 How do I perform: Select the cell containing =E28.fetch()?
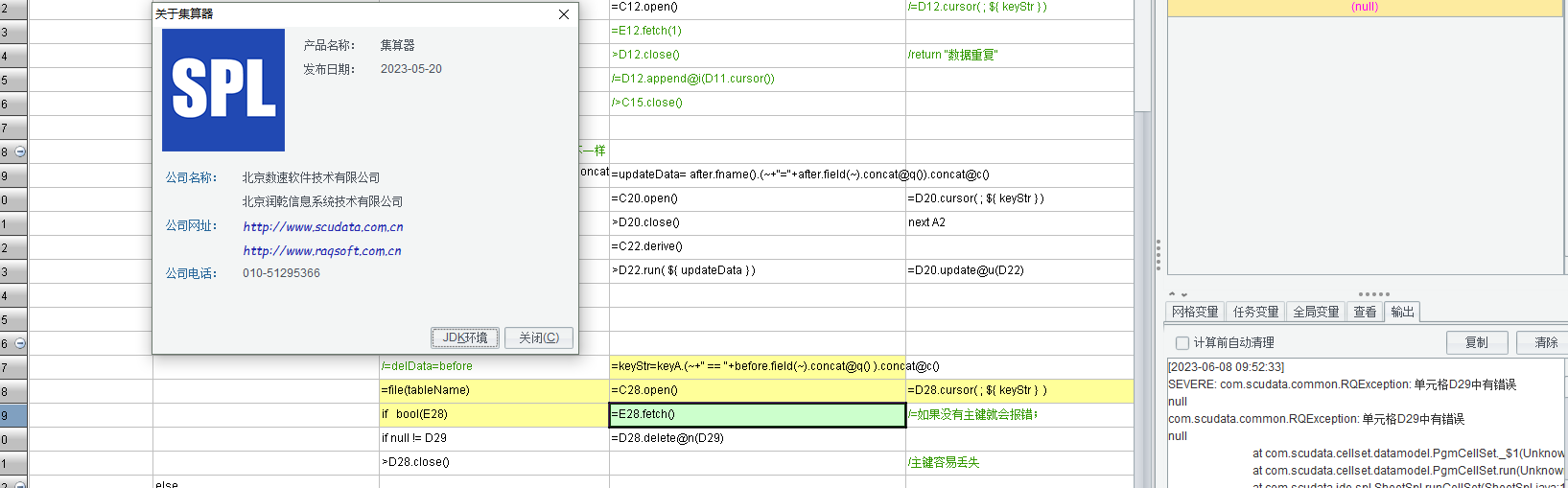pos(757,414)
